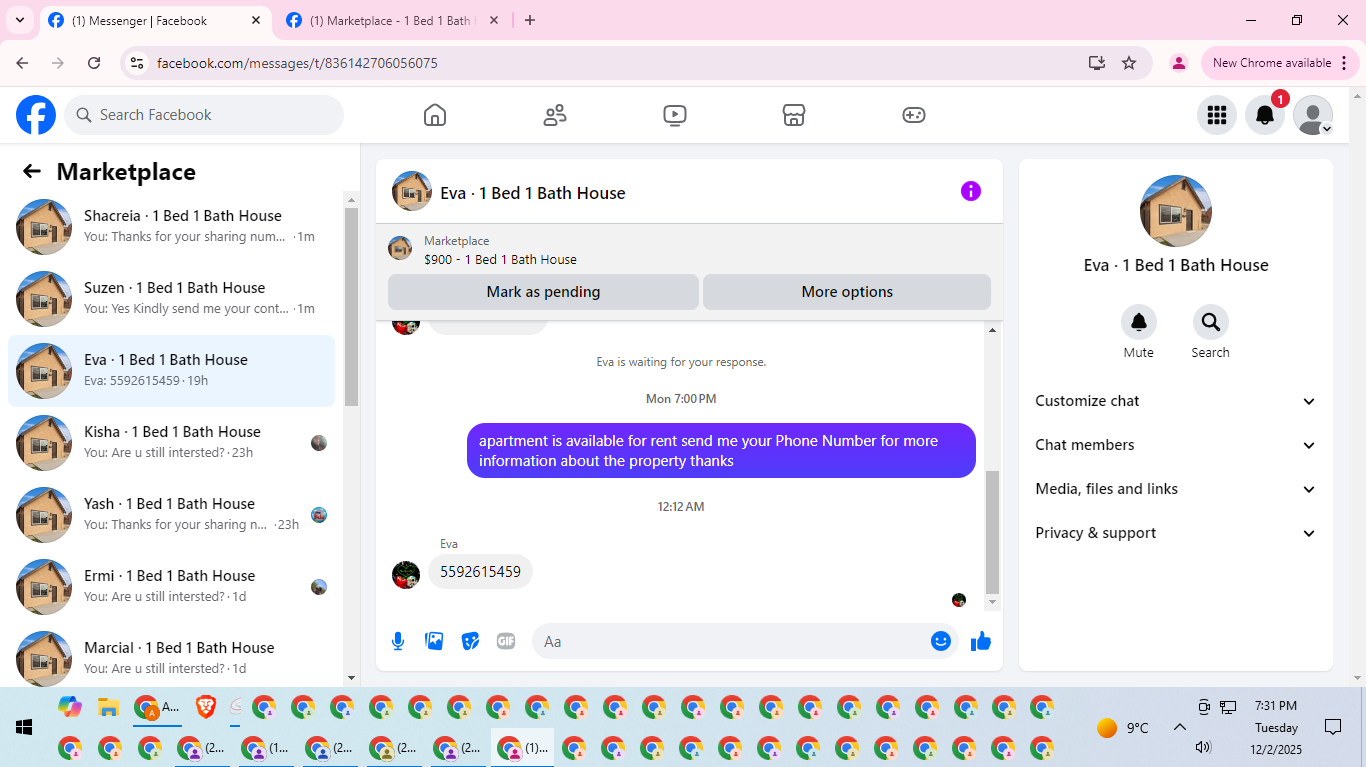Expand Customize chat section
The image size is (1366, 767).
(x=1176, y=401)
